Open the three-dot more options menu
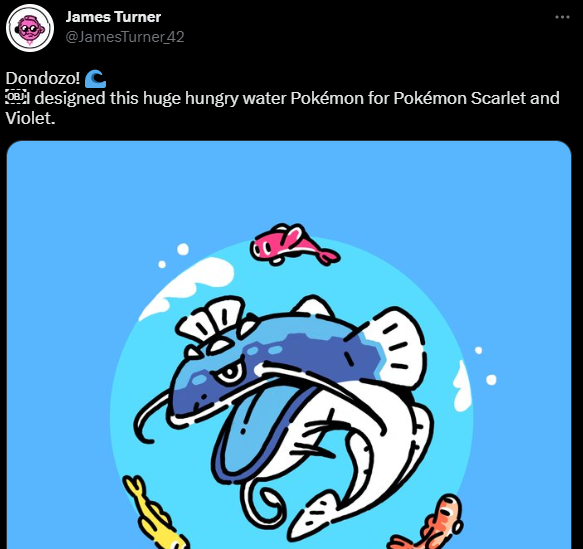The height and width of the screenshot is (549, 583). [x=562, y=17]
